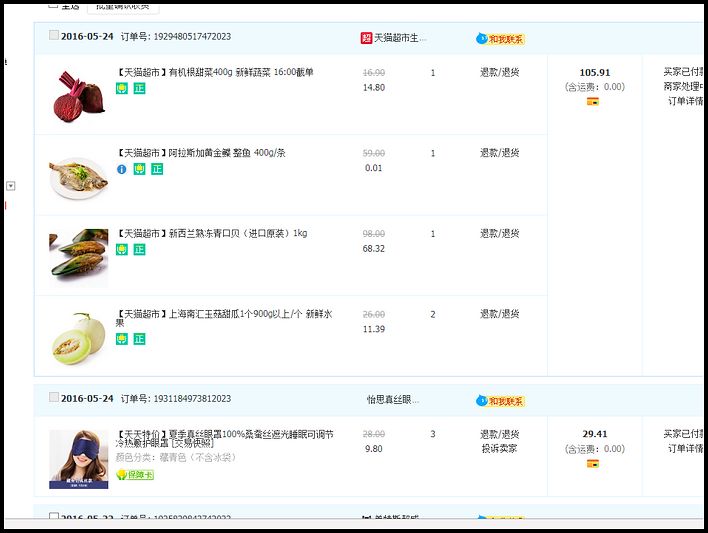Screen dimensions: 708x533
Task: Click the price 9.80 for eye mask
Action: point(374,449)
